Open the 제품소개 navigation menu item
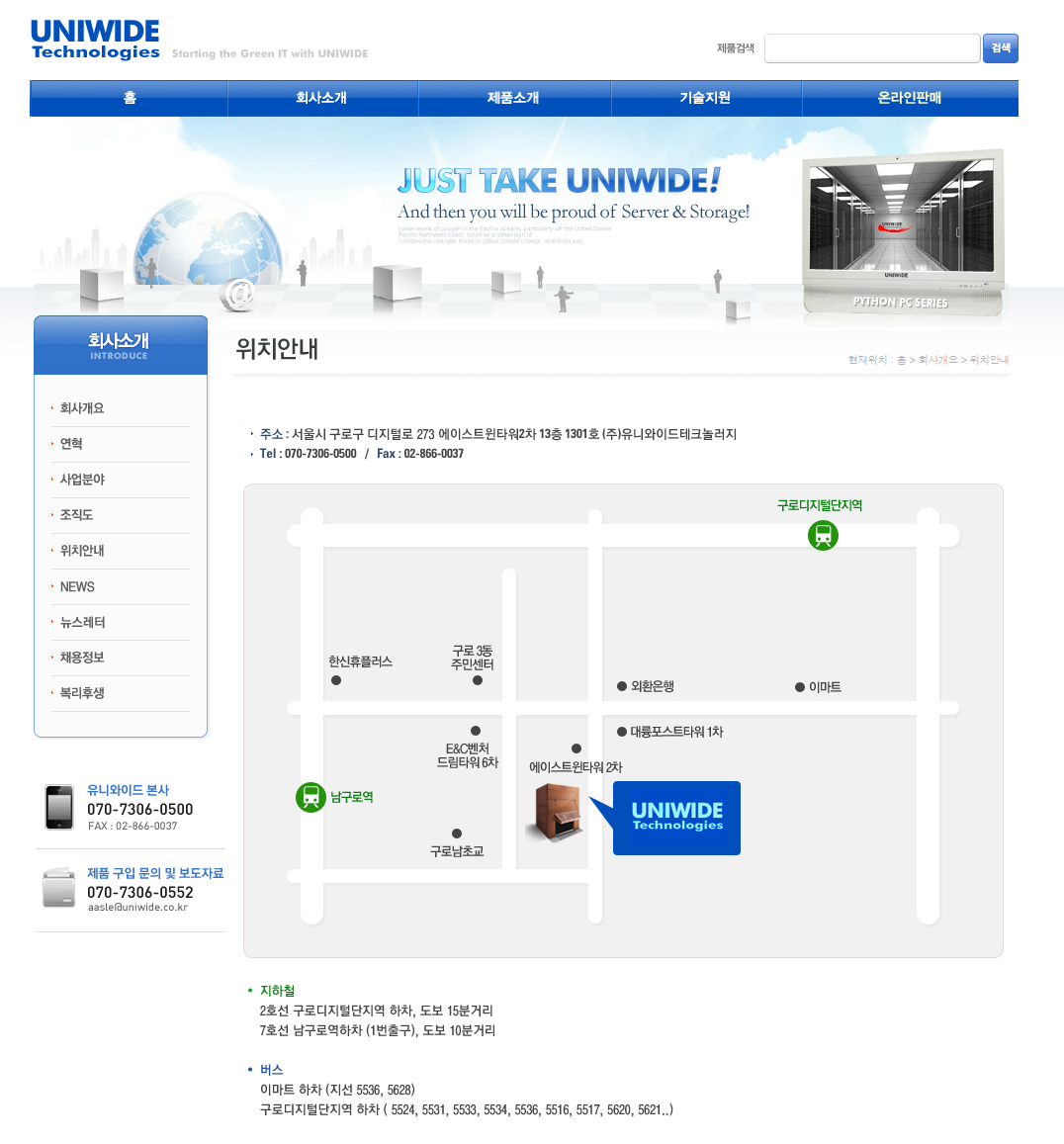Screen dimensions: 1064x1144 tap(513, 98)
